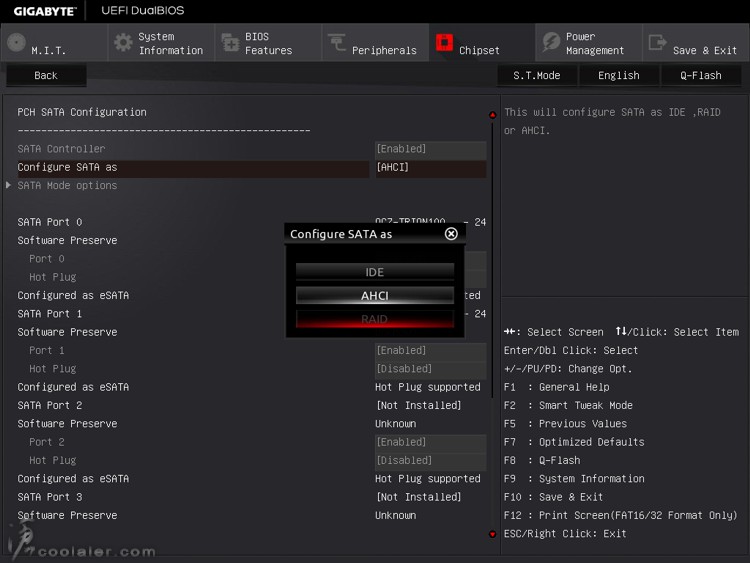The image size is (750, 563).
Task: Switch to the Peripherals tab
Action: (375, 43)
